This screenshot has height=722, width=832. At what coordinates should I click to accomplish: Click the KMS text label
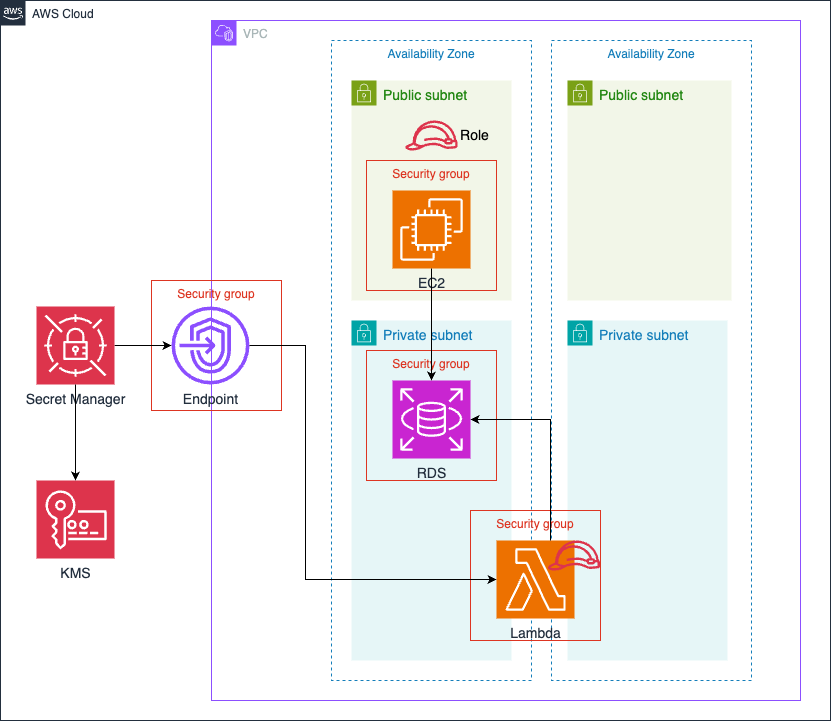[x=75, y=573]
